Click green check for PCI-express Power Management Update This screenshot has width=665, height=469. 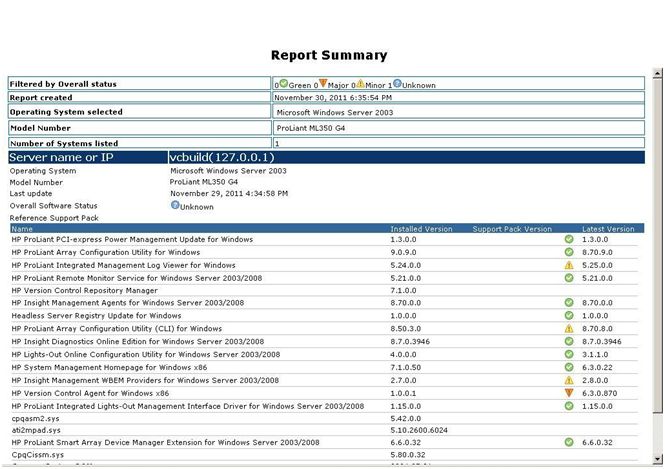569,239
